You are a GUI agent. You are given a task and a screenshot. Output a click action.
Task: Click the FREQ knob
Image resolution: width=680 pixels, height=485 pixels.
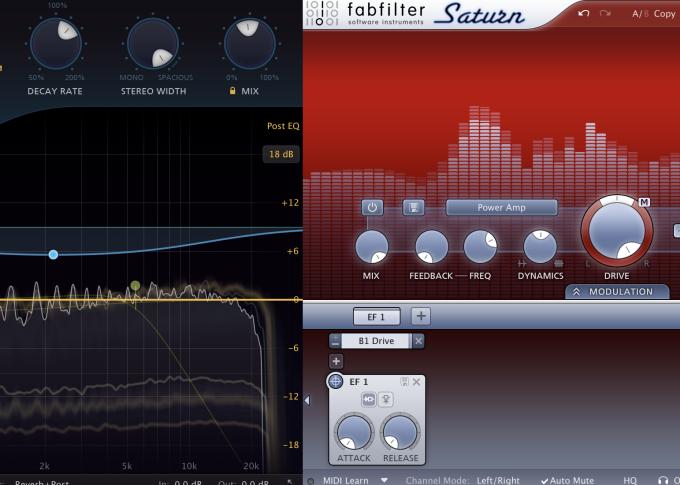pyautogui.click(x=480, y=247)
